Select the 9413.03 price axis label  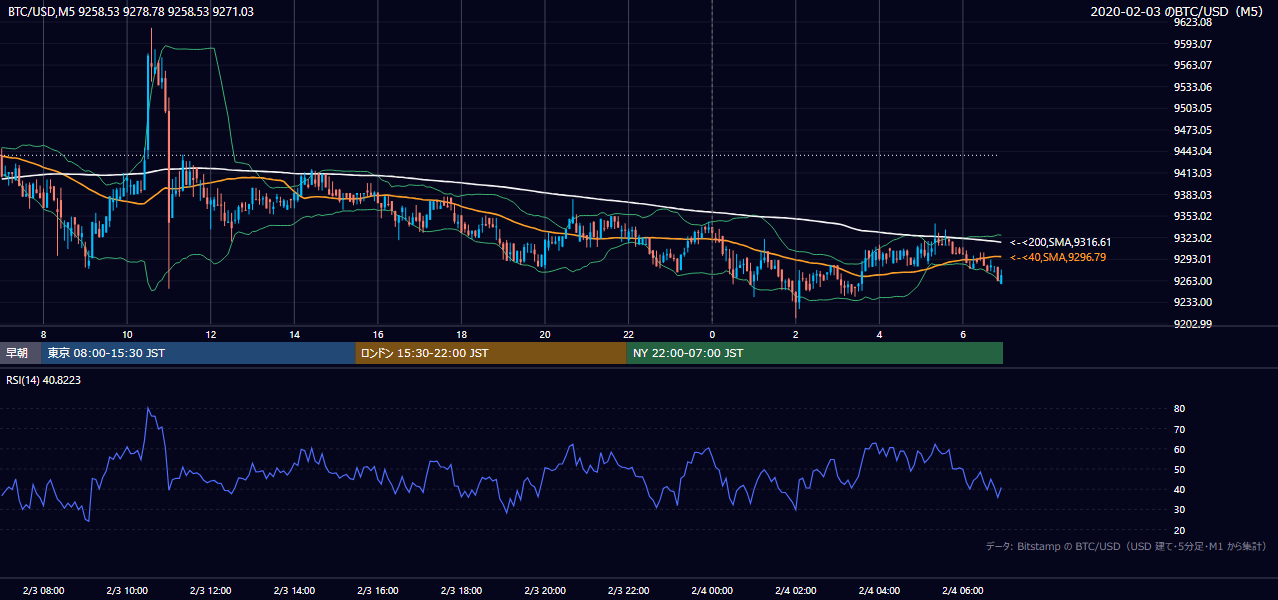click(1193, 173)
